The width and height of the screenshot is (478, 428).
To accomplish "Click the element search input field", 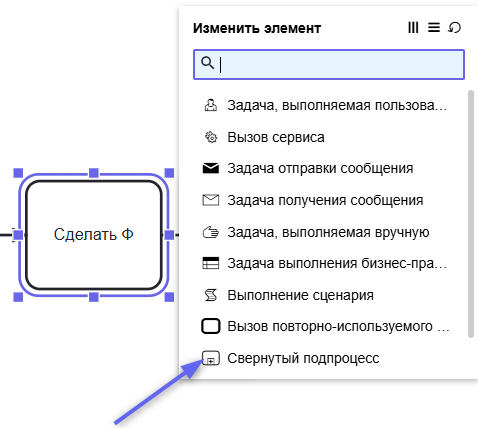I will (329, 64).
